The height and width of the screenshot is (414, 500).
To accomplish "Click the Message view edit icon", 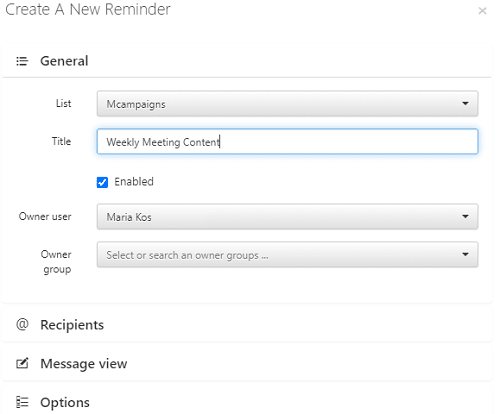I will (x=22, y=363).
